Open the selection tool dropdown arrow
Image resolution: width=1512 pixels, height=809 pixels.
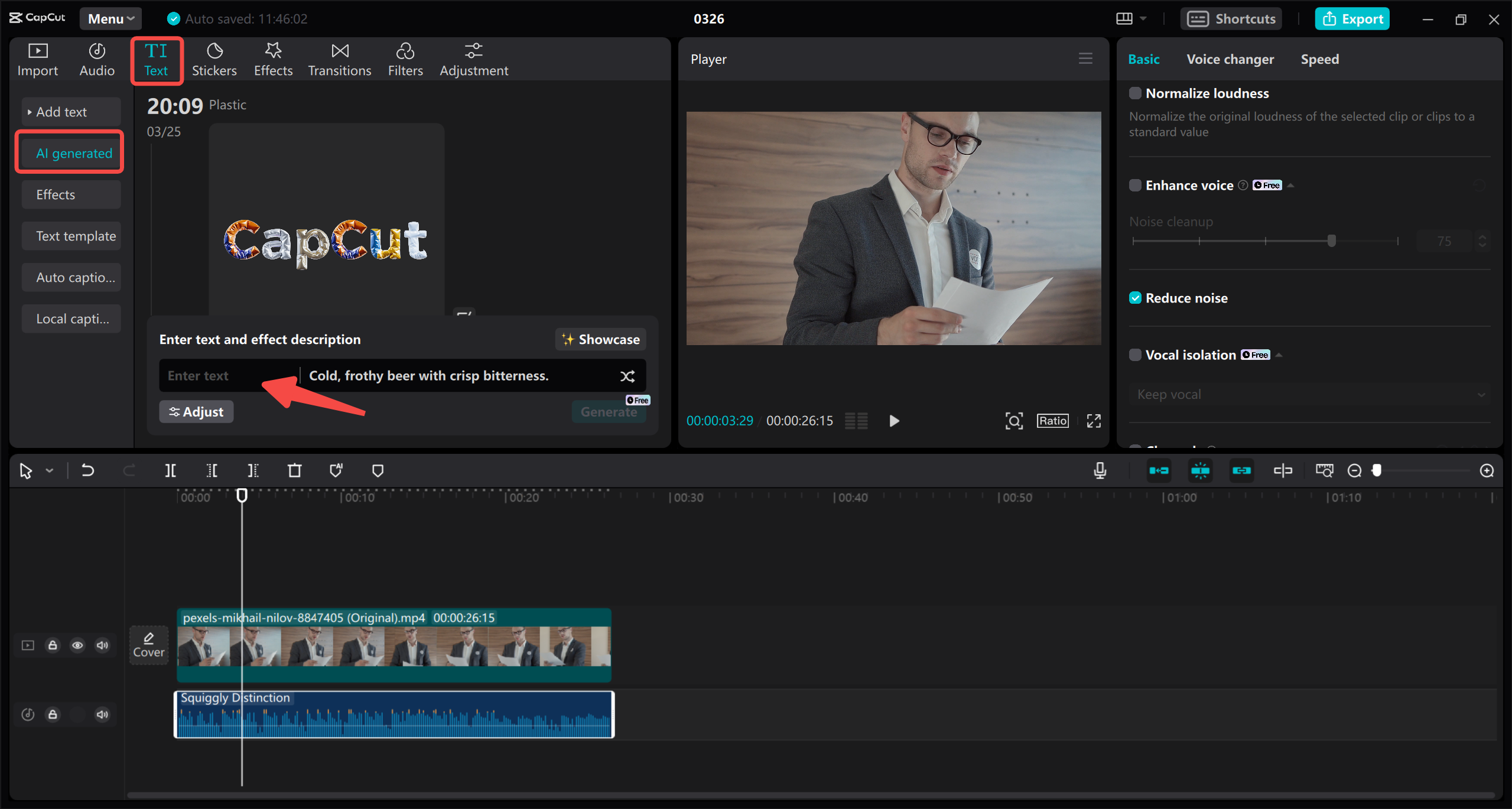coord(50,470)
